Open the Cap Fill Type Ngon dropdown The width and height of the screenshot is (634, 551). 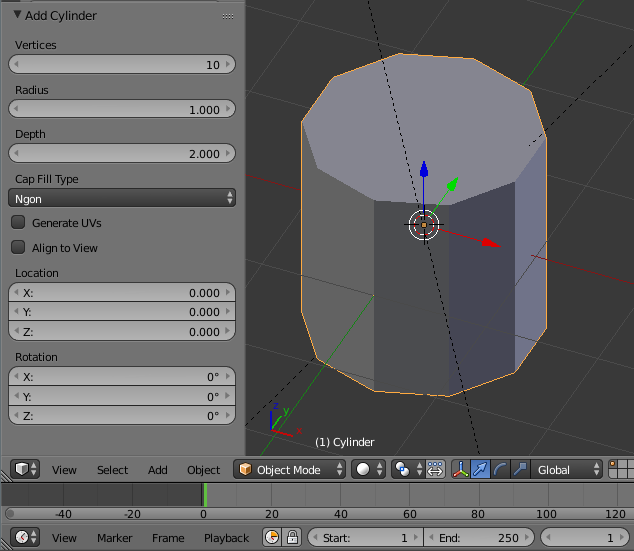click(122, 198)
